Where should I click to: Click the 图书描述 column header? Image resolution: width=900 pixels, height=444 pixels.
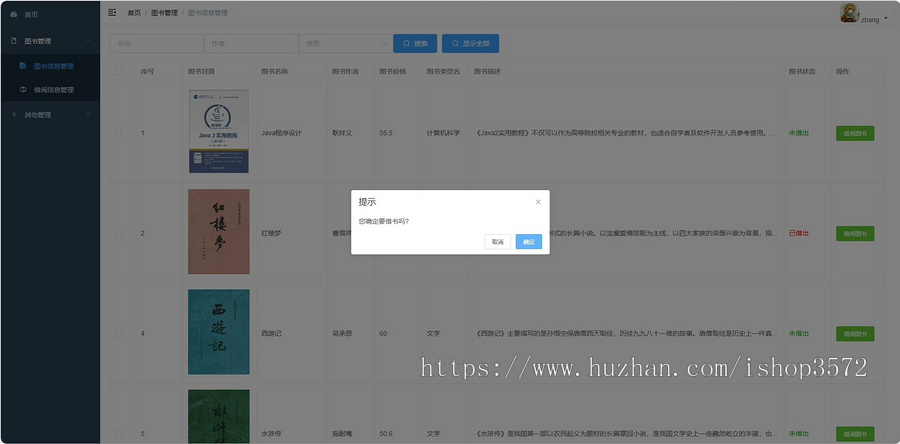(x=487, y=72)
